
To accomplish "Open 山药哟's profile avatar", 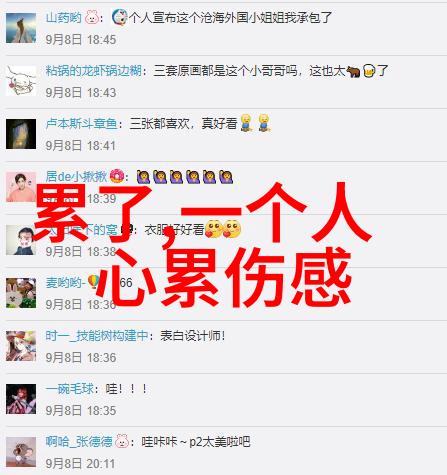I will click(x=21, y=28).
